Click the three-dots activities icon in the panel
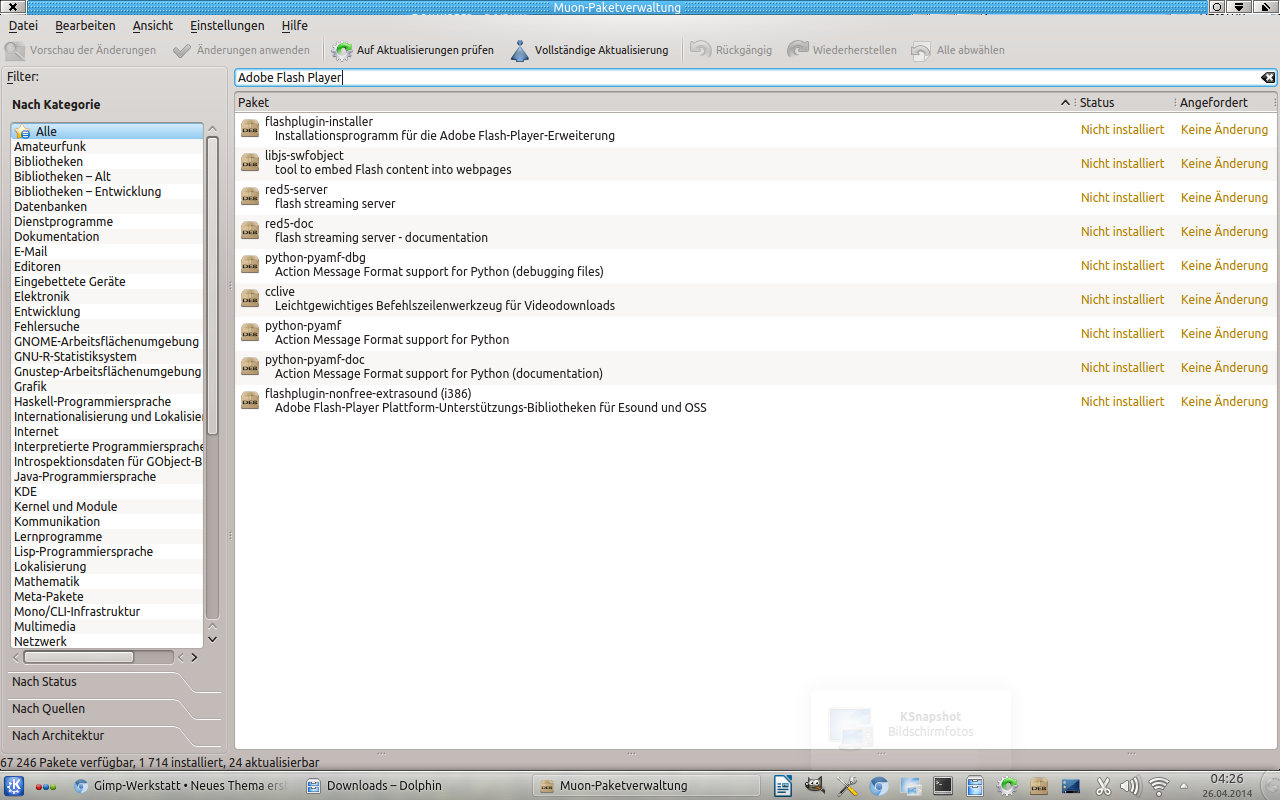Screen dimensions: 1280x800 [46, 786]
